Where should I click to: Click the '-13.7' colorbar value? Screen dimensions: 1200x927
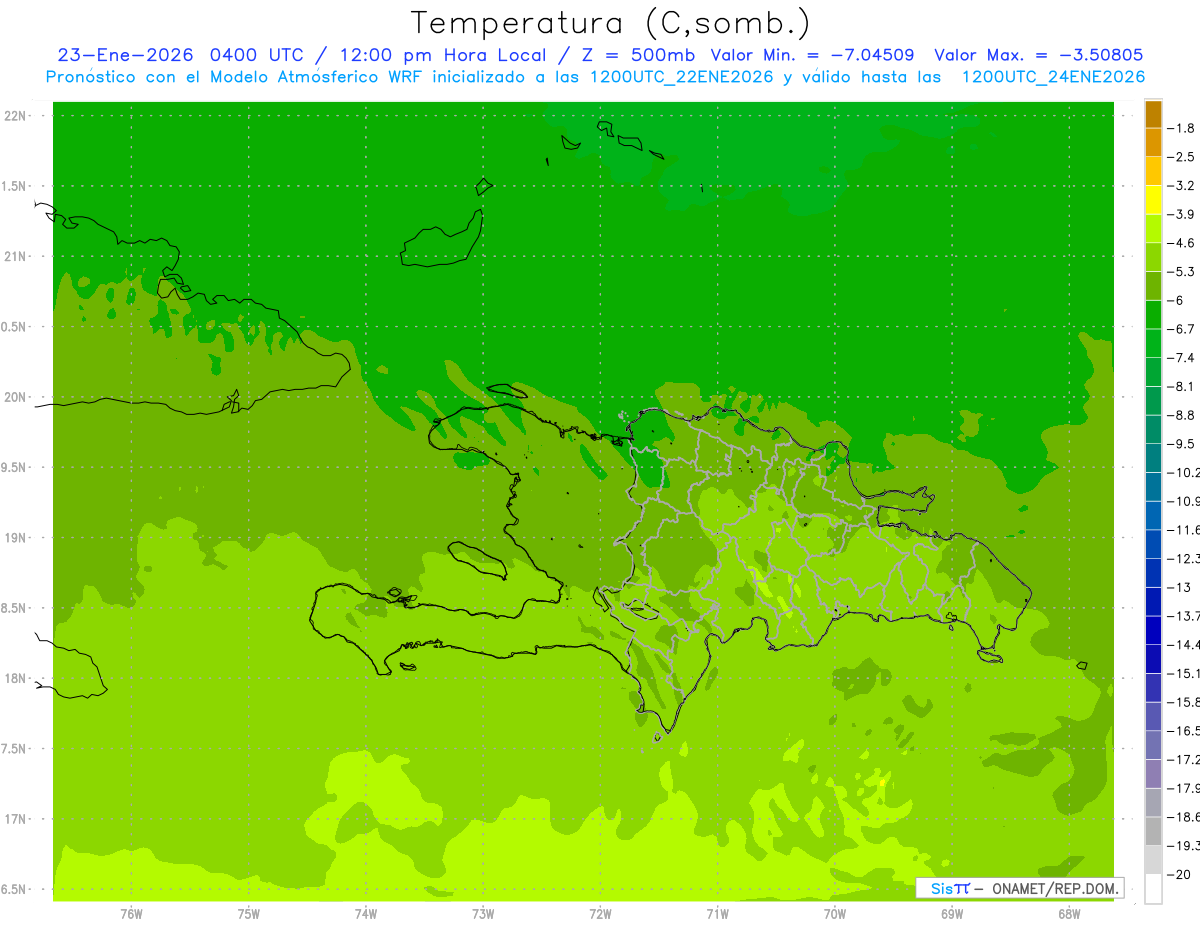click(1183, 616)
